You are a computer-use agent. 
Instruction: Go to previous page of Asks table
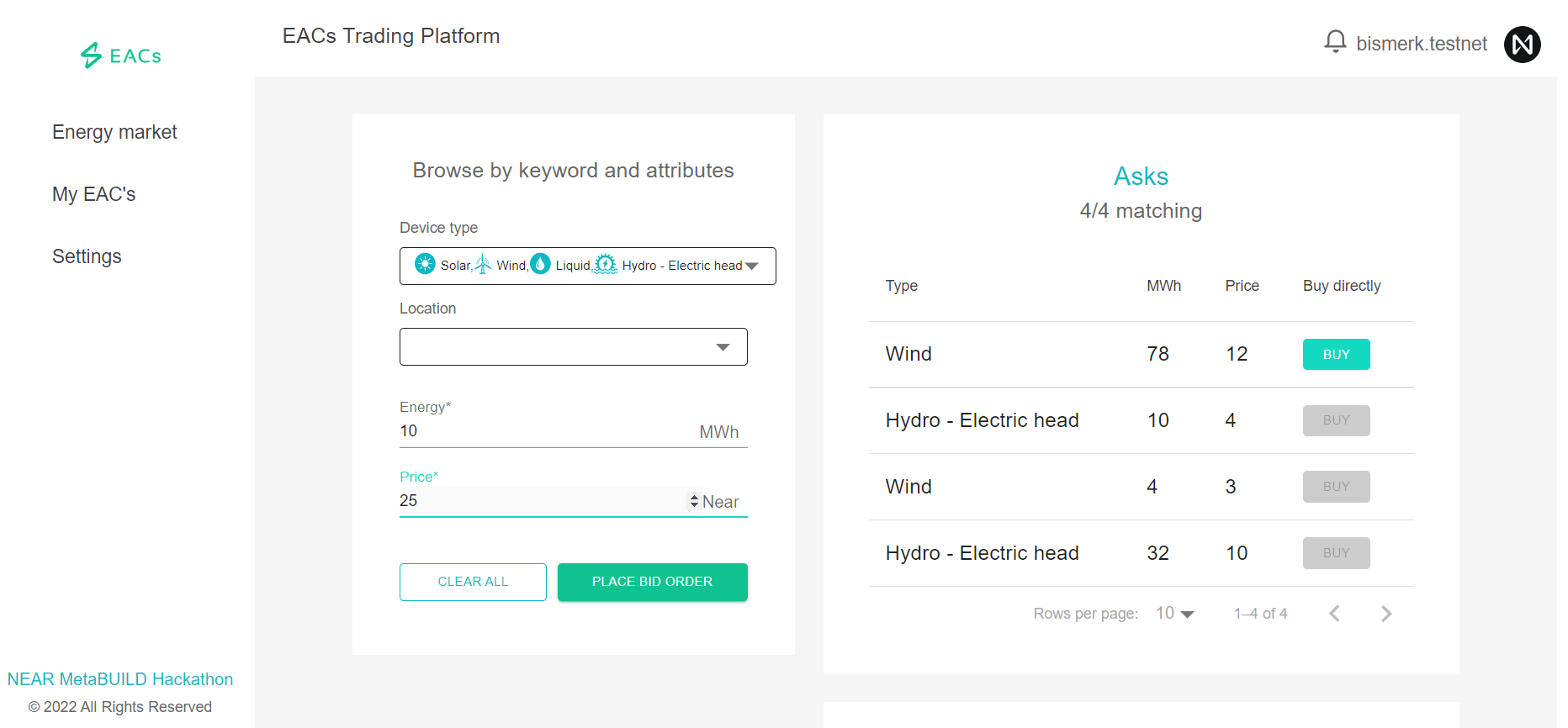1334,614
